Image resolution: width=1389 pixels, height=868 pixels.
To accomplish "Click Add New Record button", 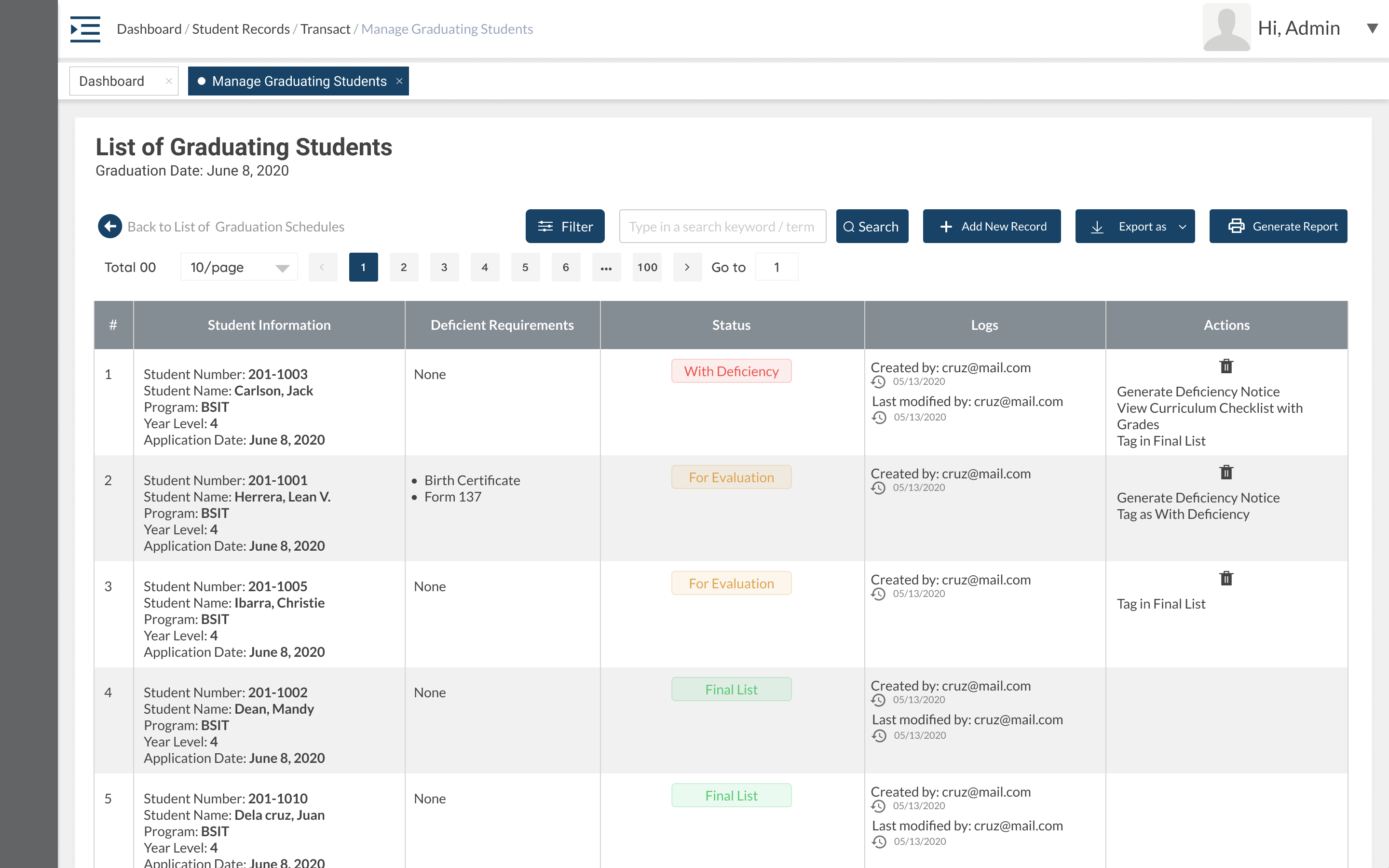I will (991, 226).
